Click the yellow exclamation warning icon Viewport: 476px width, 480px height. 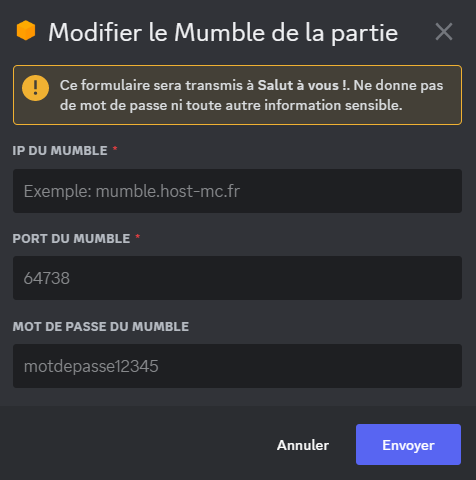tap(35, 88)
